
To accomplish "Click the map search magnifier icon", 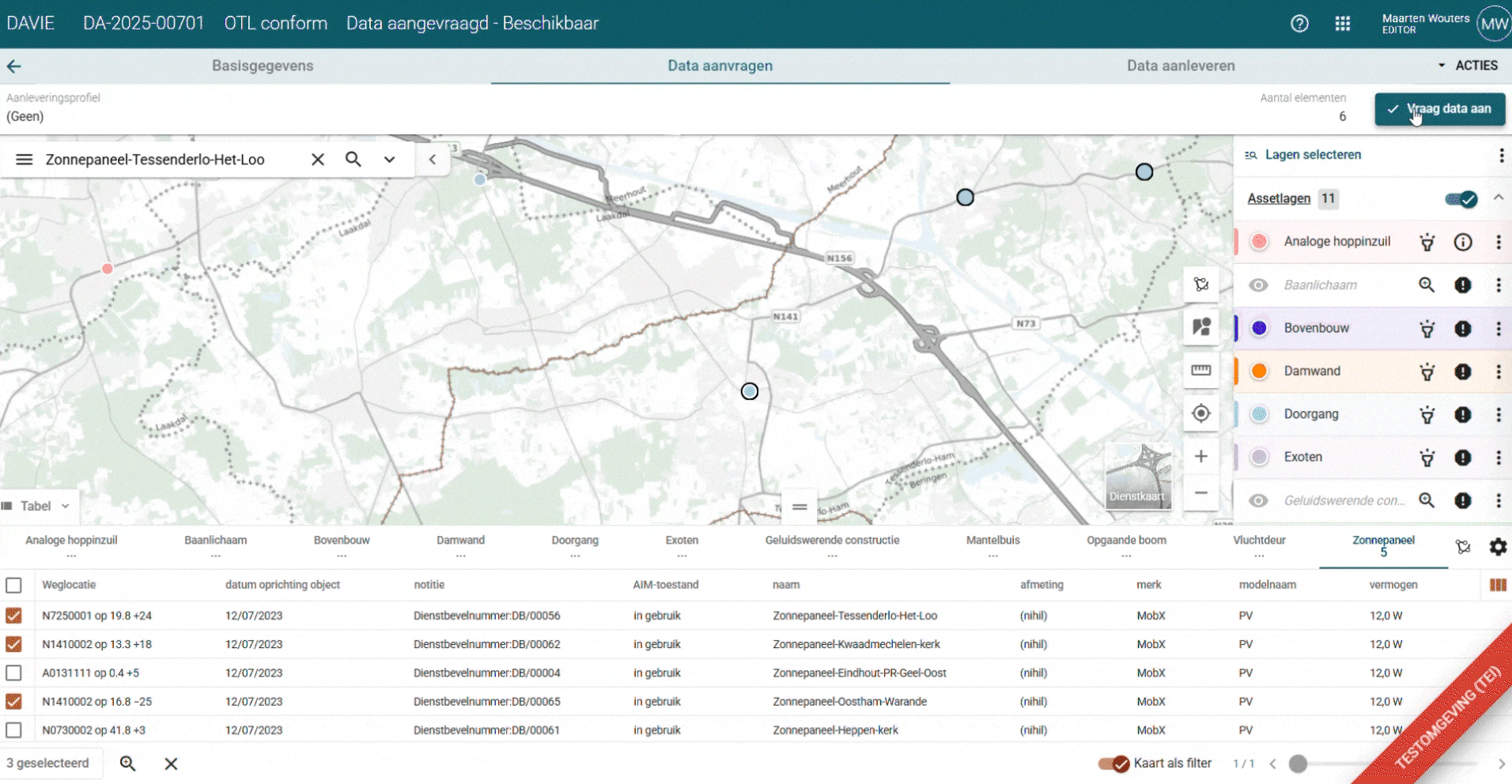I will coord(353,160).
